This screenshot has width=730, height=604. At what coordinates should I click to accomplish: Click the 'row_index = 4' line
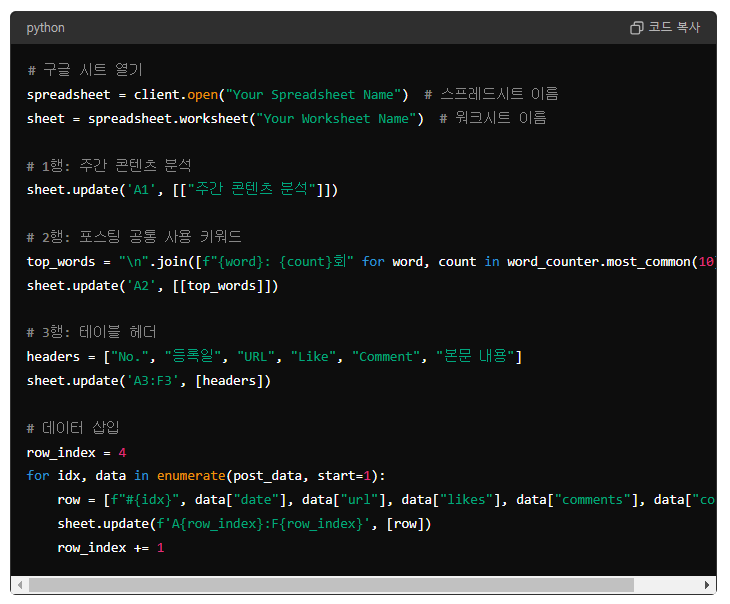click(x=76, y=453)
